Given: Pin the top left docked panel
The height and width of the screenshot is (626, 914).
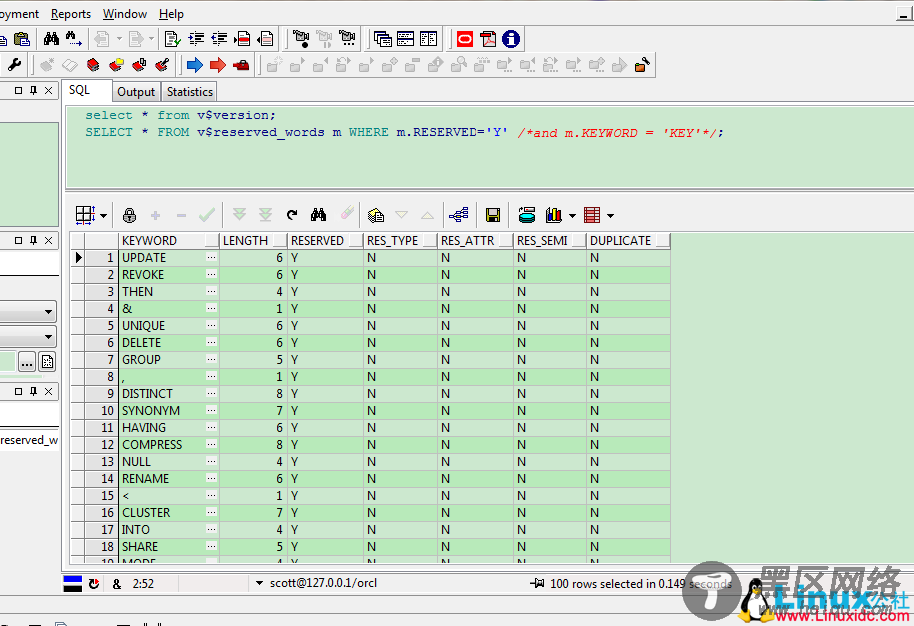Looking at the screenshot, I should 33,91.
